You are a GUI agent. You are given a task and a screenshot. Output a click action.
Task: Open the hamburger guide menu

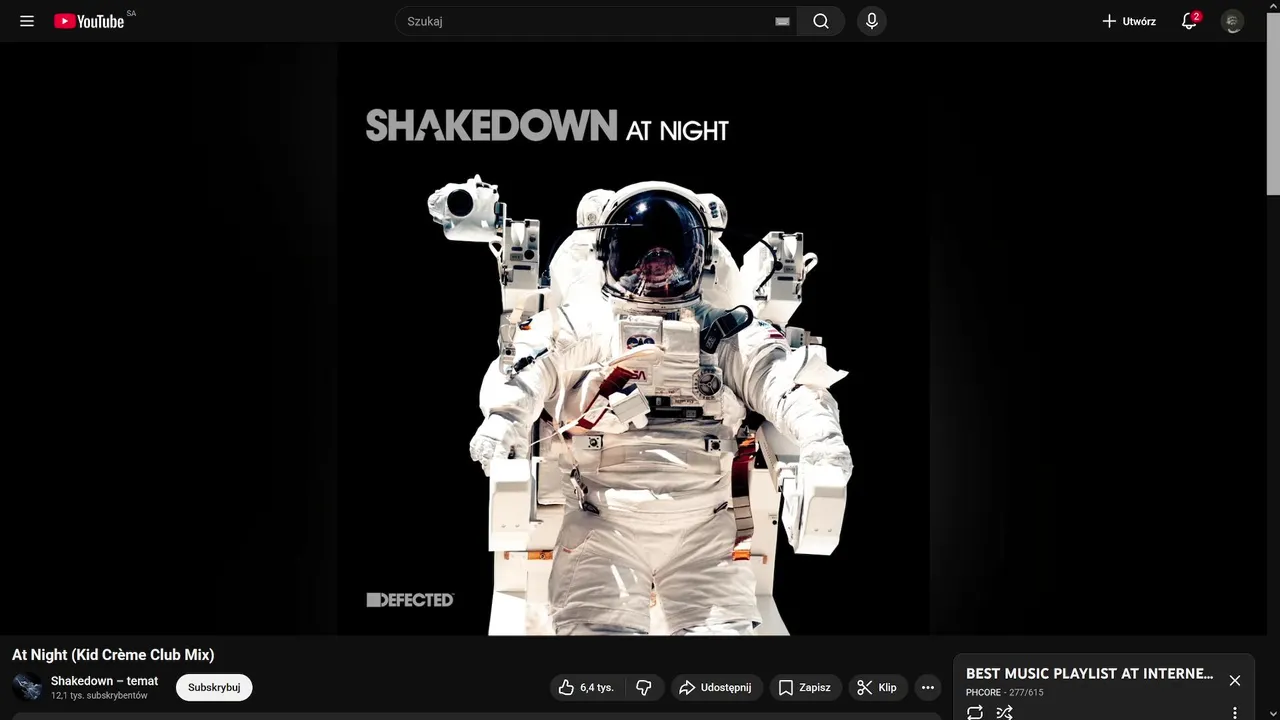click(x=27, y=21)
